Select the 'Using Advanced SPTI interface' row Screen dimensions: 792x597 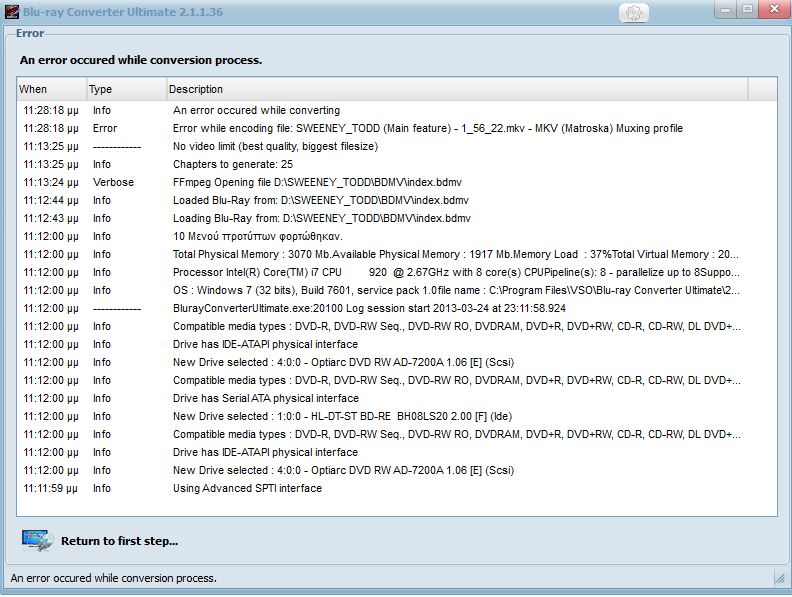pyautogui.click(x=397, y=488)
